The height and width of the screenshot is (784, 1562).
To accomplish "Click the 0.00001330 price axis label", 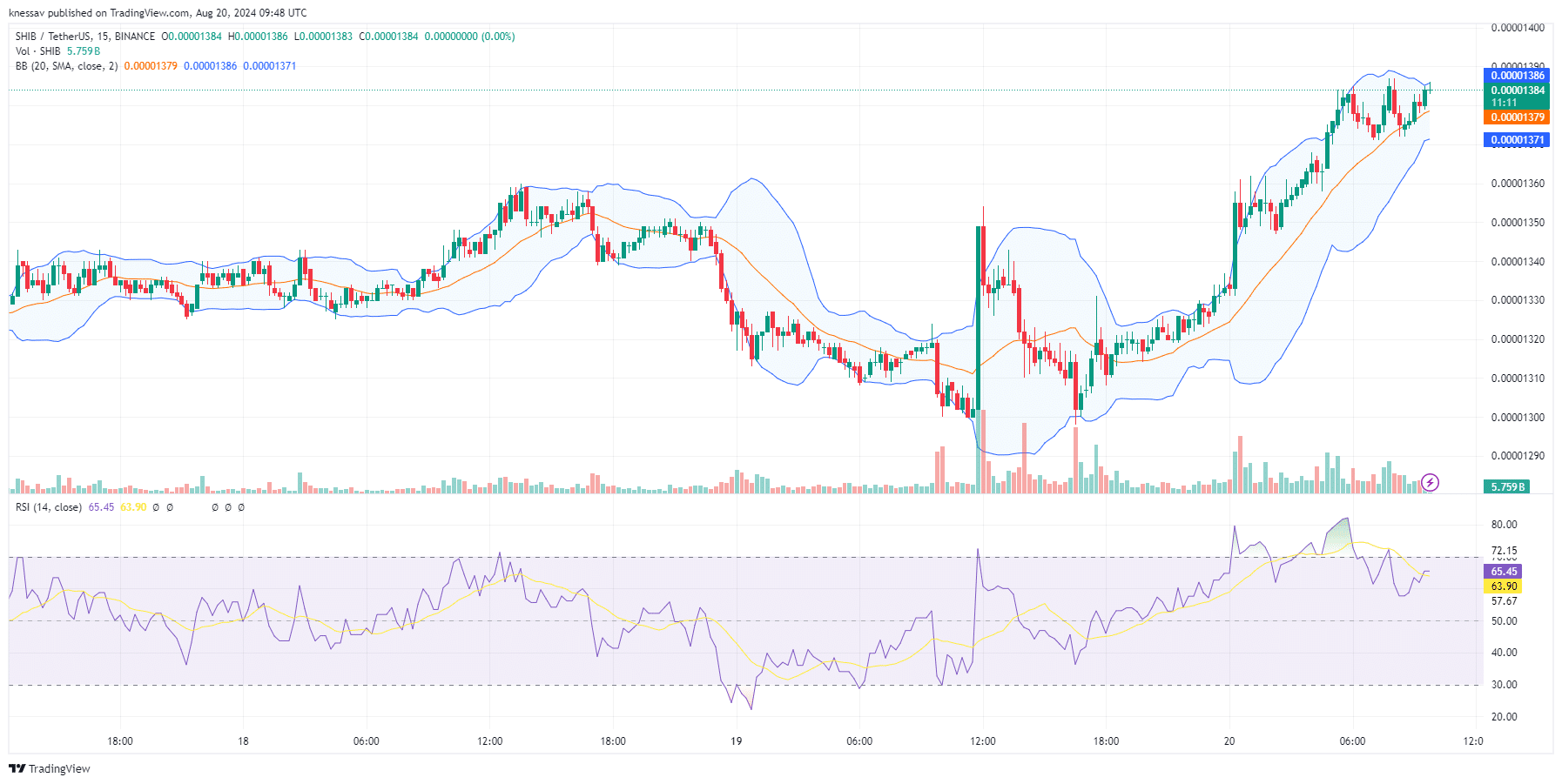I will click(1518, 300).
